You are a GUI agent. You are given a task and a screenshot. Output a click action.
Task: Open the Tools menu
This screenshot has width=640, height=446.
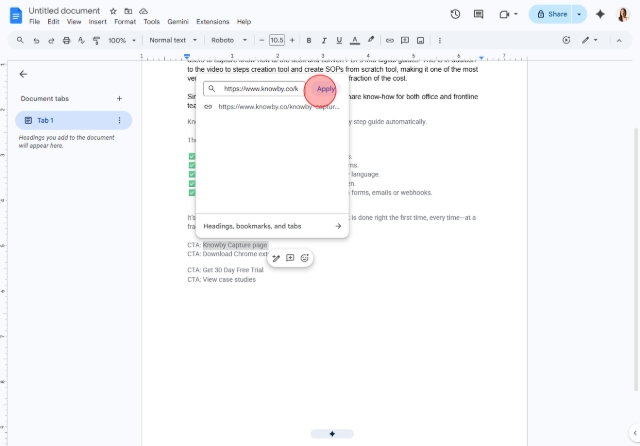click(151, 22)
